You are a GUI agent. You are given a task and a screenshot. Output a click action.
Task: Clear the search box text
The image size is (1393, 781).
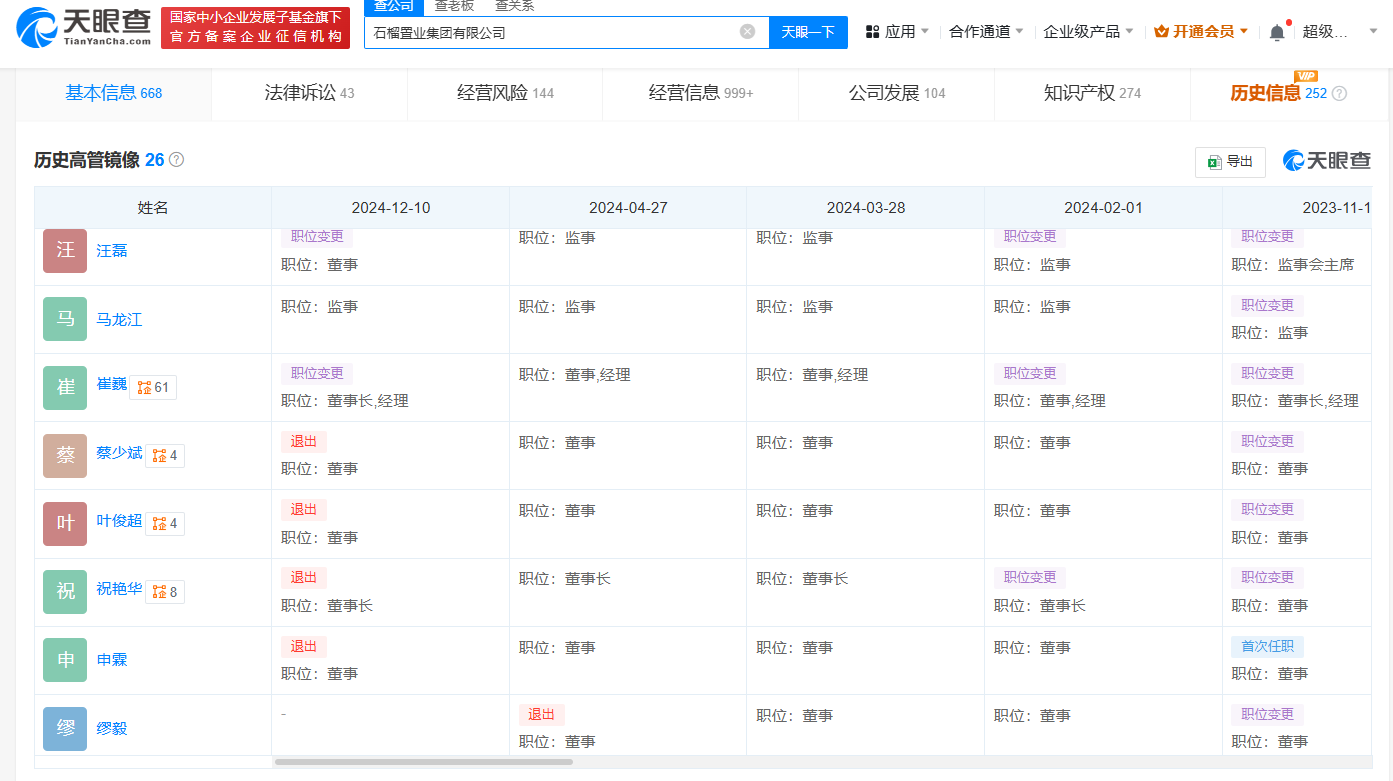747,32
